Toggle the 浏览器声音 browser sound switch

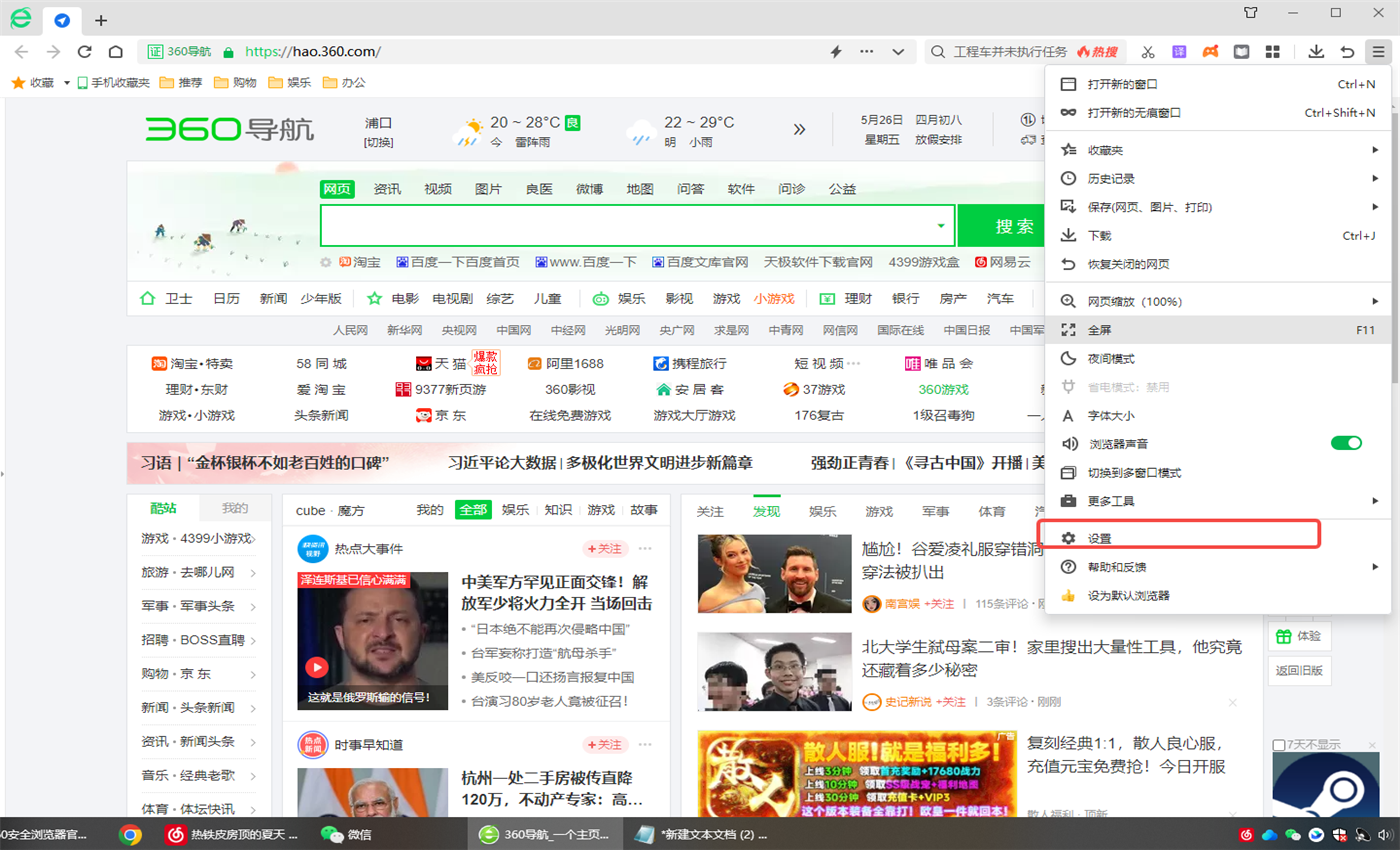point(1346,443)
